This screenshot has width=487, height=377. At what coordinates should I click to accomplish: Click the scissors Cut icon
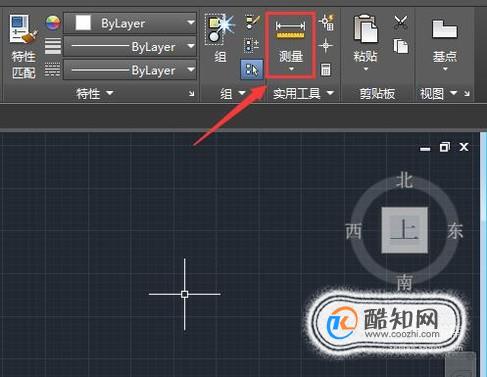[400, 23]
